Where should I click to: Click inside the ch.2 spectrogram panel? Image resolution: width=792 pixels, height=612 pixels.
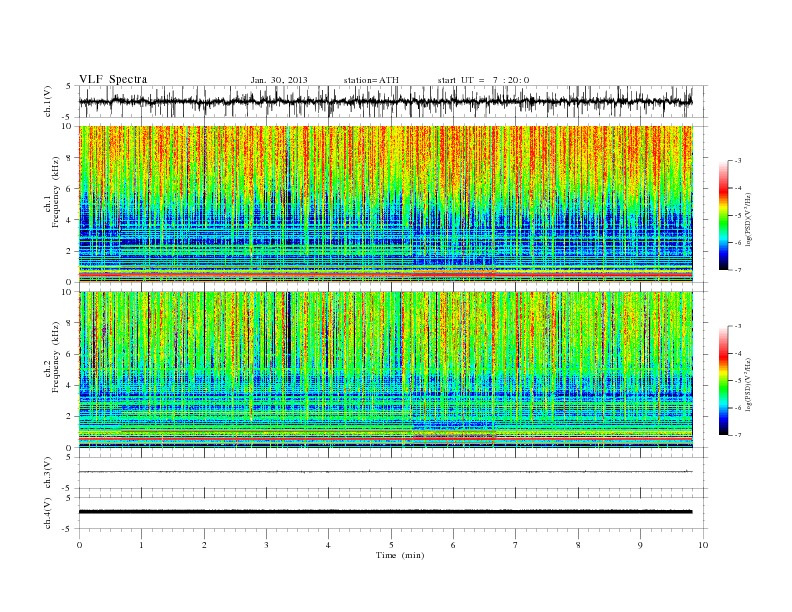385,370
